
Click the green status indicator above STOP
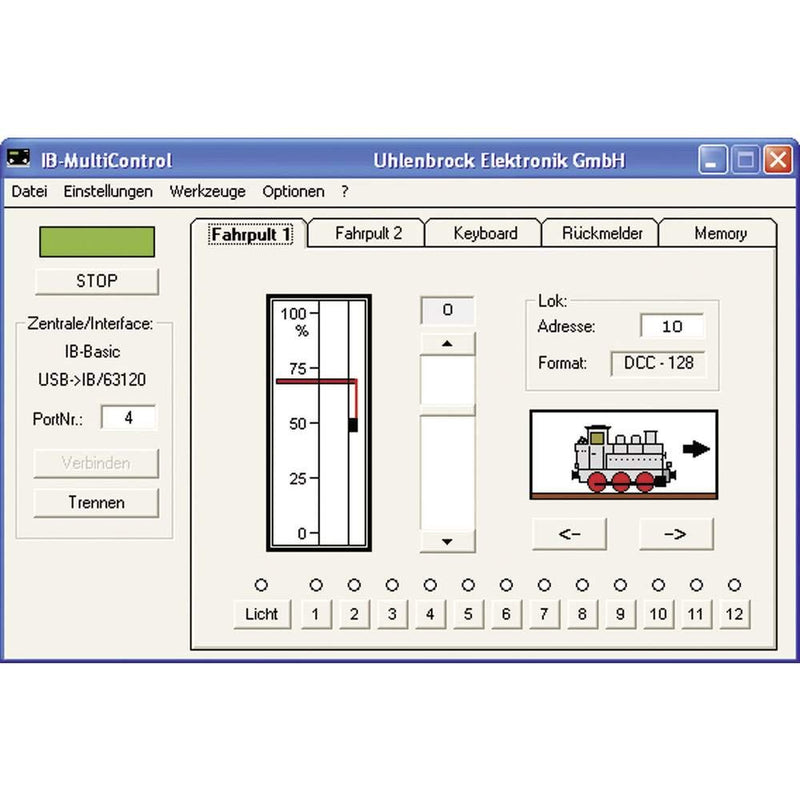(97, 242)
